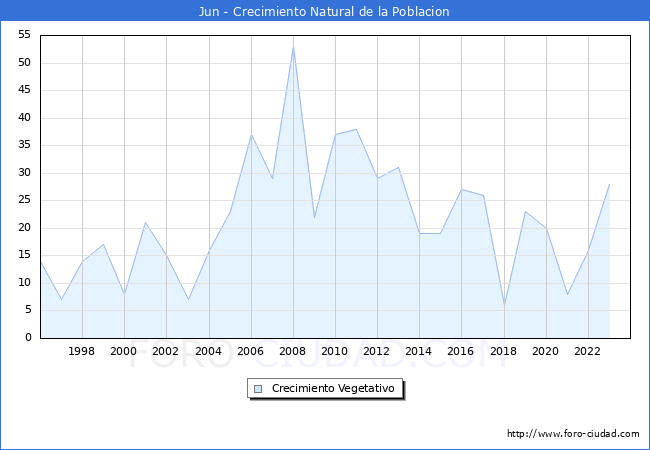Viewport: 650px width, 450px height.
Task: Click the 2012 x-axis label
Action: [x=376, y=351]
